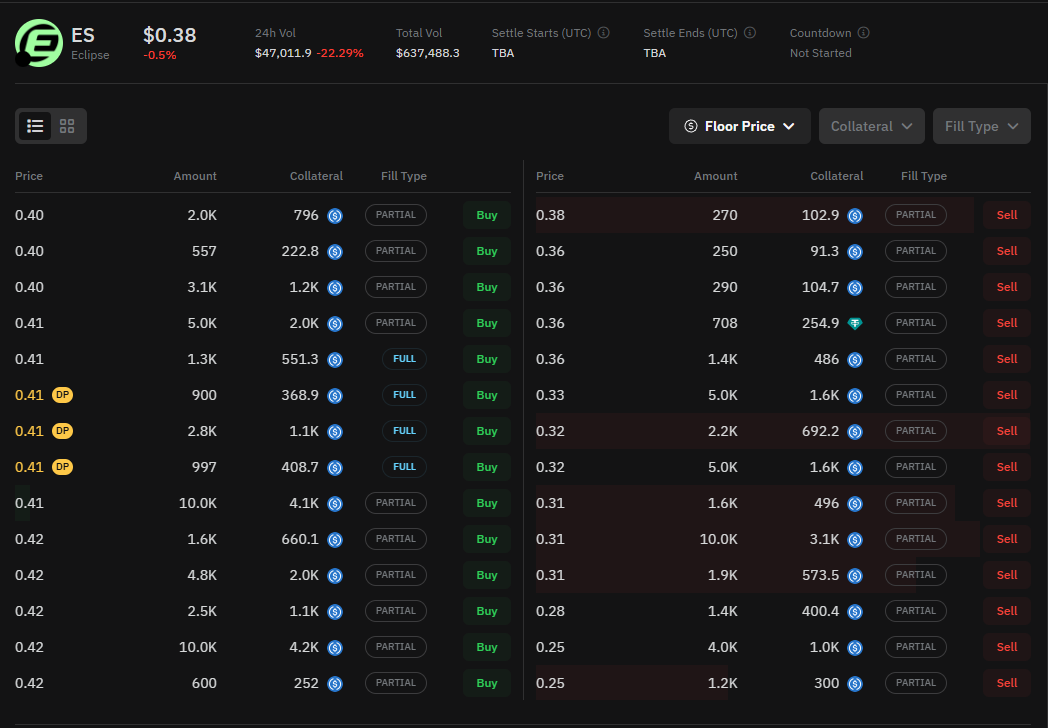Open the Floor Price dropdown
Image resolution: width=1048 pixels, height=728 pixels.
point(740,126)
